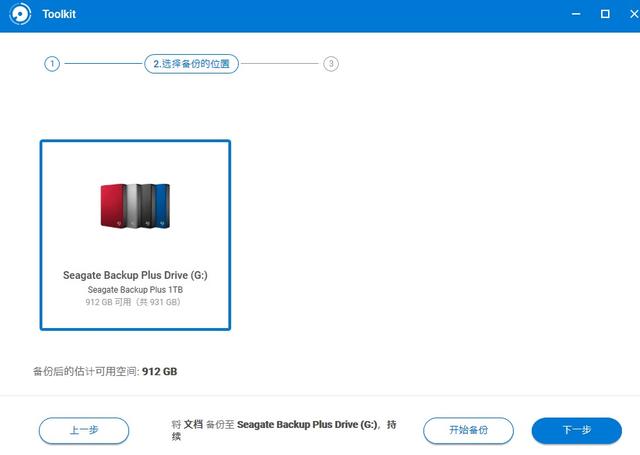The height and width of the screenshot is (455, 640).
Task: Click the blue drive in the picture
Action: [163, 206]
